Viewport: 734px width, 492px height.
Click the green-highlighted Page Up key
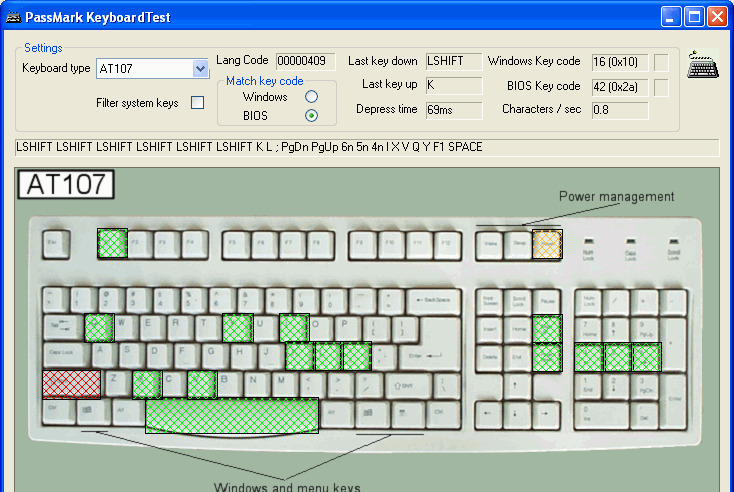pyautogui.click(x=547, y=329)
